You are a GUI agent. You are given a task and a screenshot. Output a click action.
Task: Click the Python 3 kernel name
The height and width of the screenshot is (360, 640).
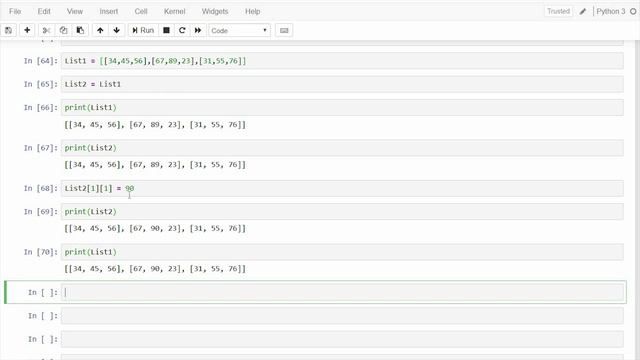click(x=611, y=11)
